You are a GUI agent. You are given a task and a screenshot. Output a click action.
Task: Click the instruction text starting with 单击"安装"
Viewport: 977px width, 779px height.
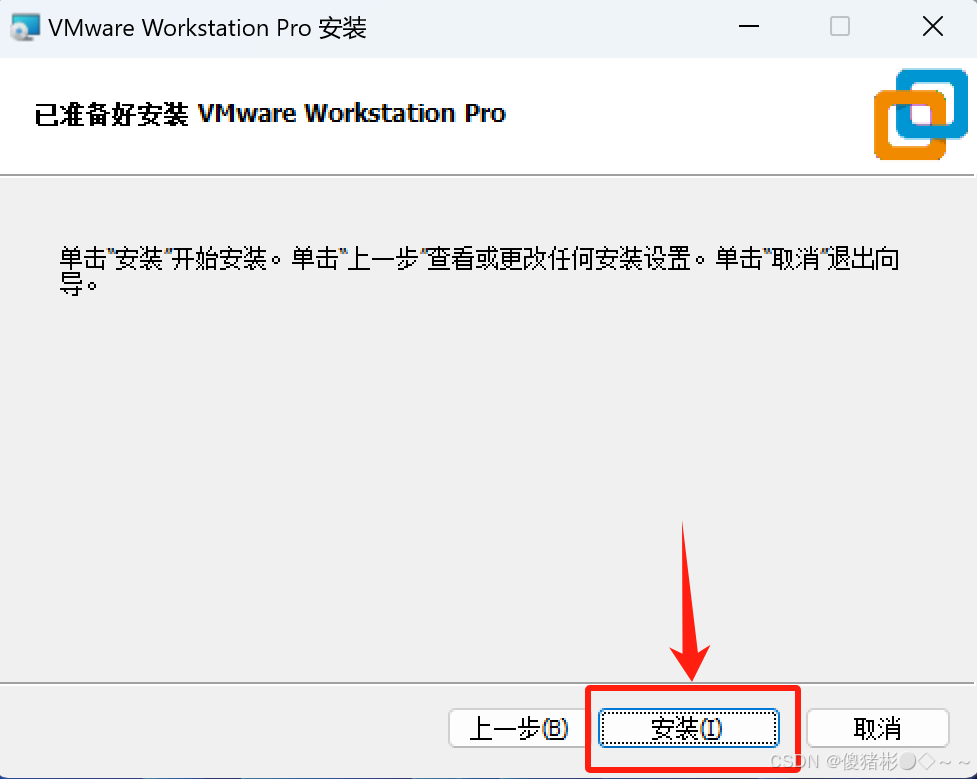click(x=479, y=270)
